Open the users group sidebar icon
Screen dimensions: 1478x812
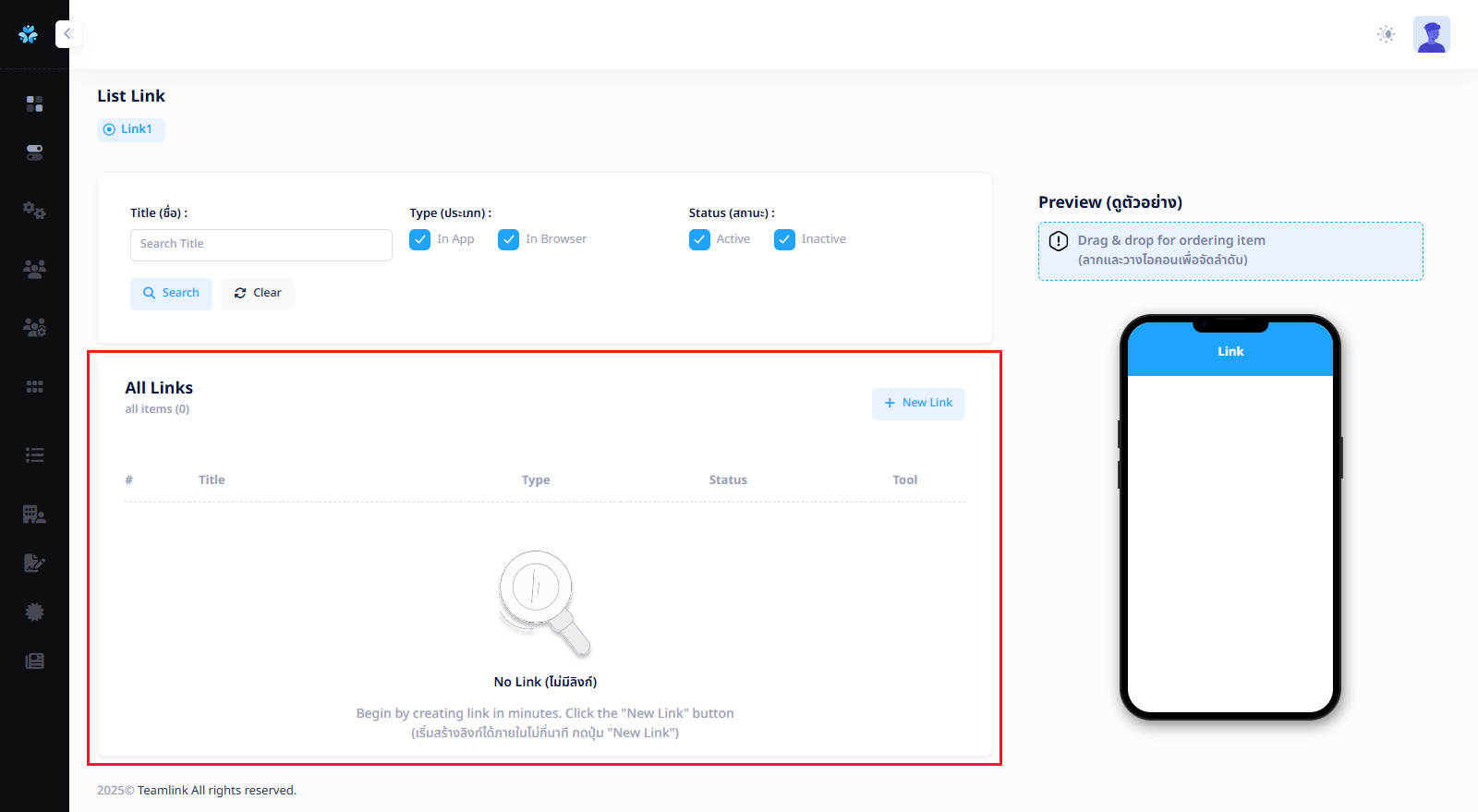click(34, 269)
